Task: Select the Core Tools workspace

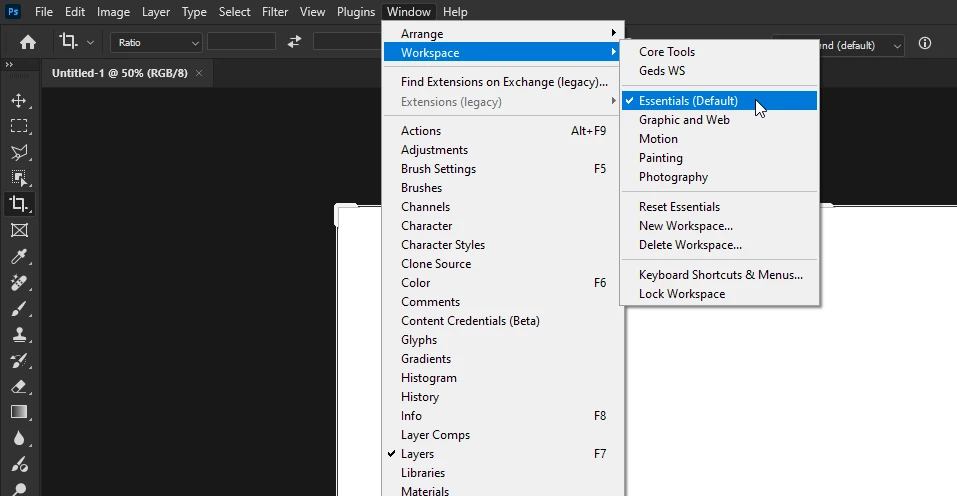Action: coord(719,52)
